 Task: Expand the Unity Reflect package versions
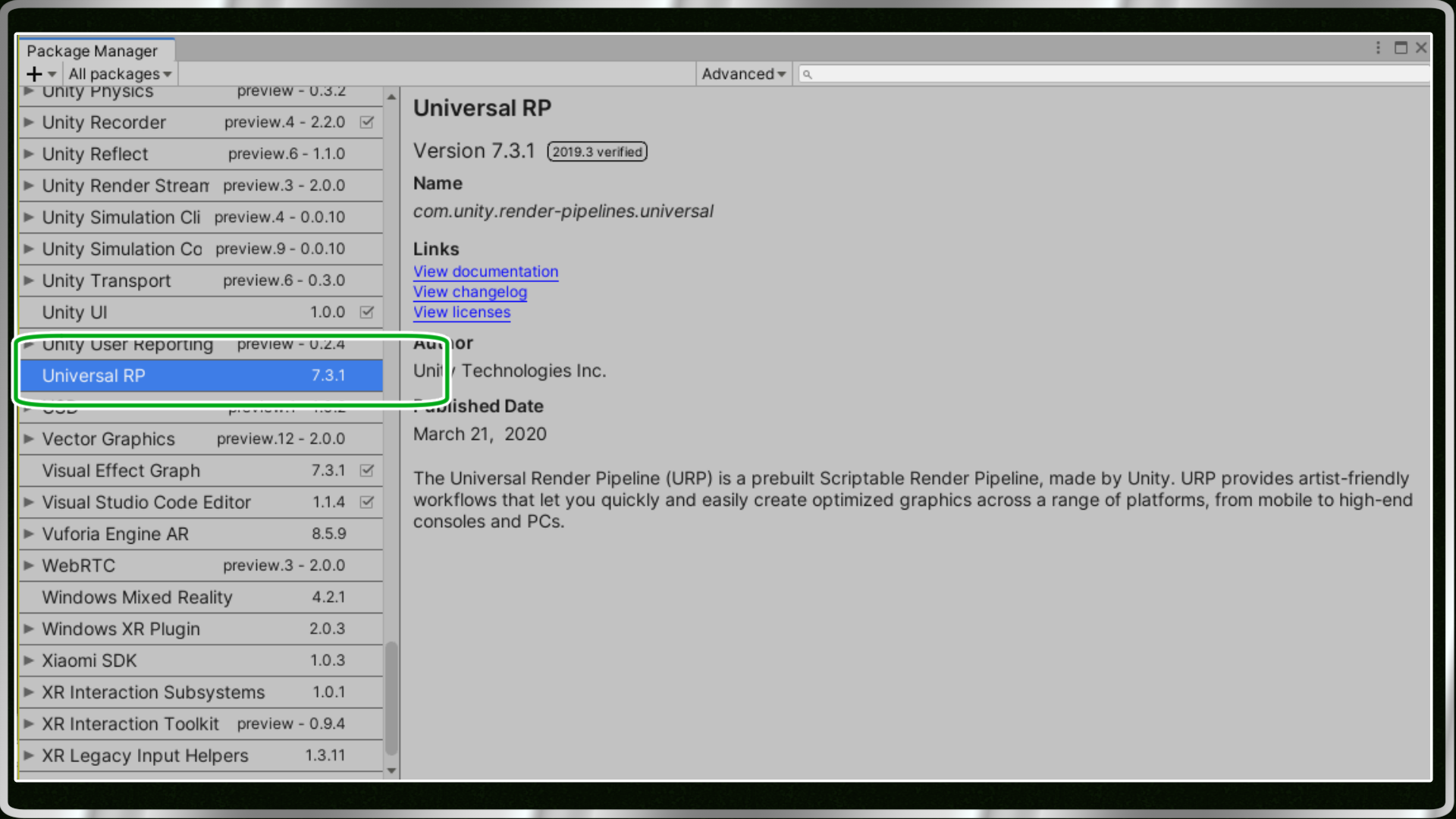pos(28,154)
